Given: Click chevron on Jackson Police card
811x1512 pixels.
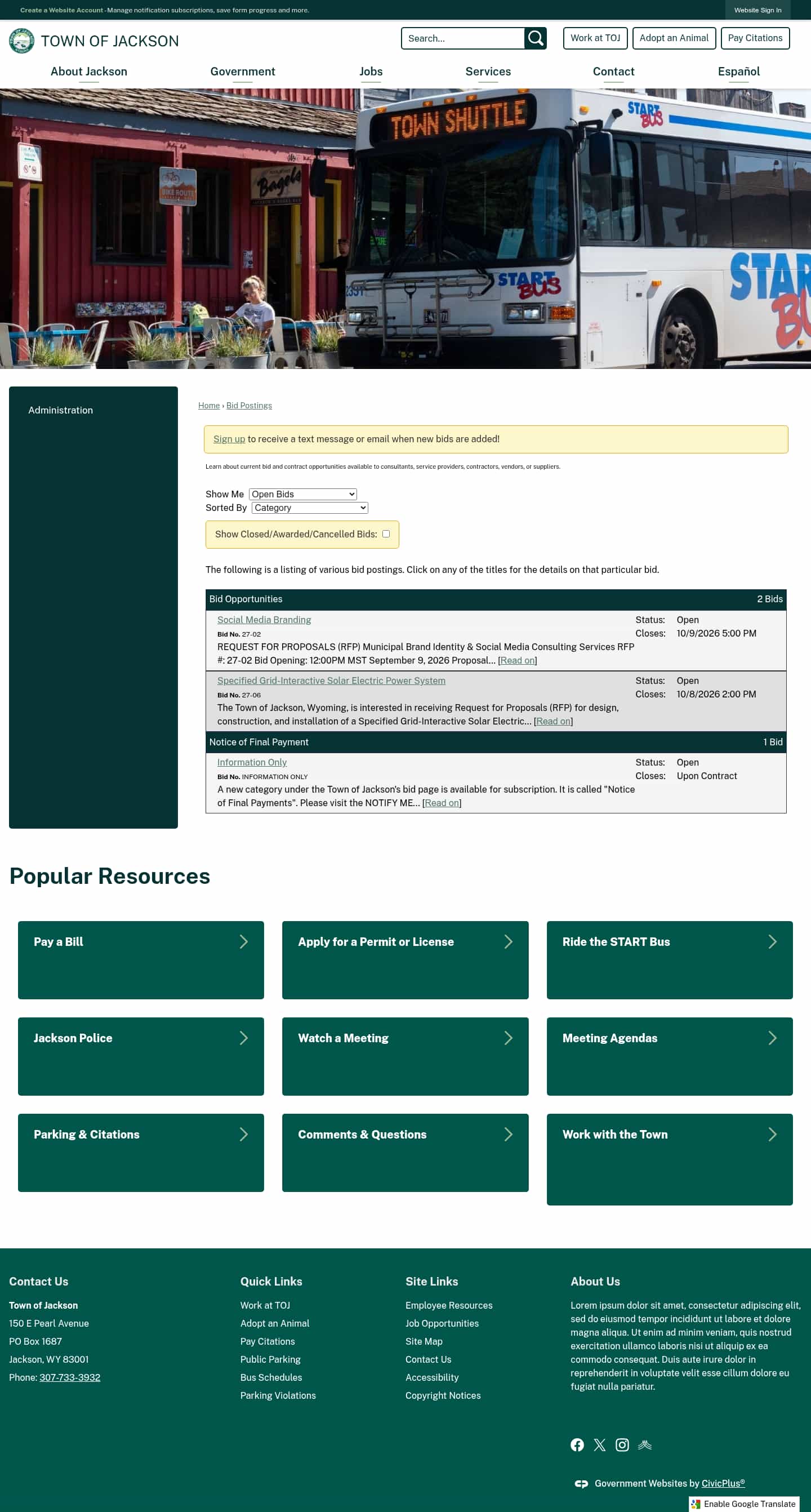Looking at the screenshot, I should 243,1038.
